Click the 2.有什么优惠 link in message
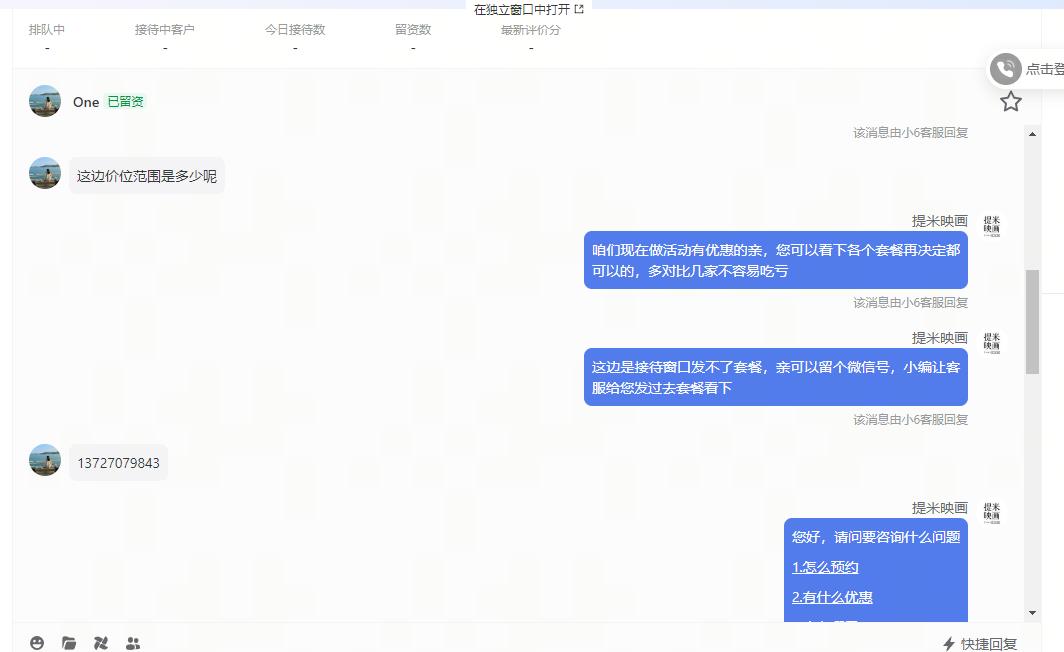 coord(832,597)
